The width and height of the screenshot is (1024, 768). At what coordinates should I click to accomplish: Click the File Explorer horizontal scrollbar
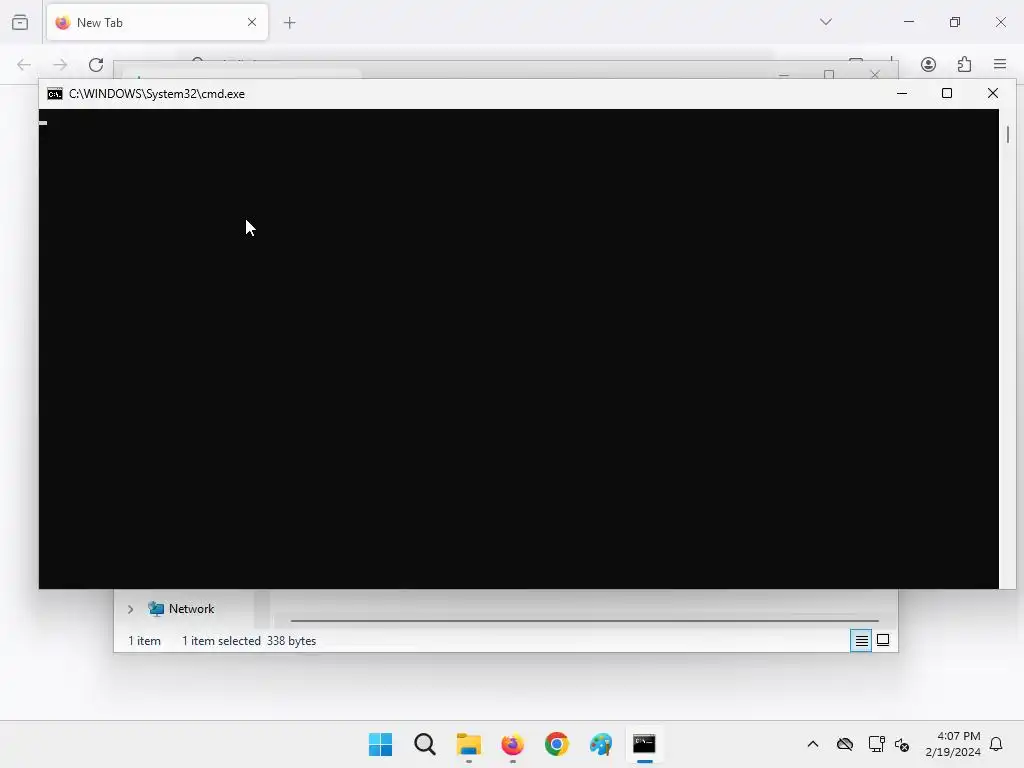point(584,620)
